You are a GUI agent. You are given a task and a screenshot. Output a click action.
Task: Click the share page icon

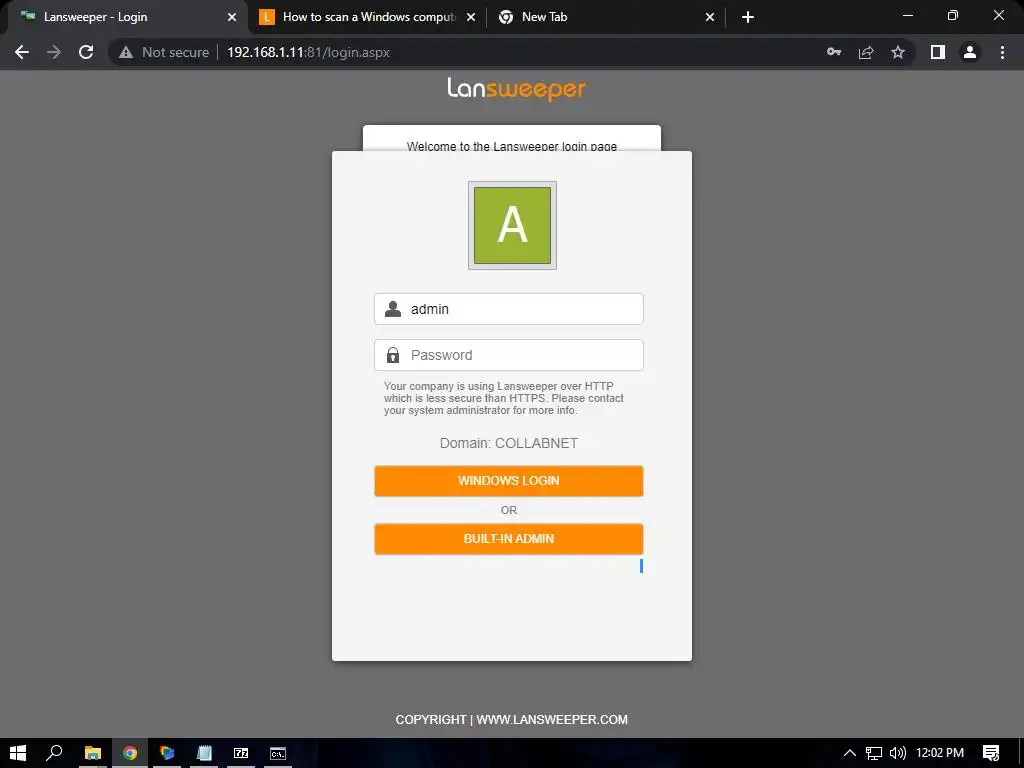click(866, 52)
